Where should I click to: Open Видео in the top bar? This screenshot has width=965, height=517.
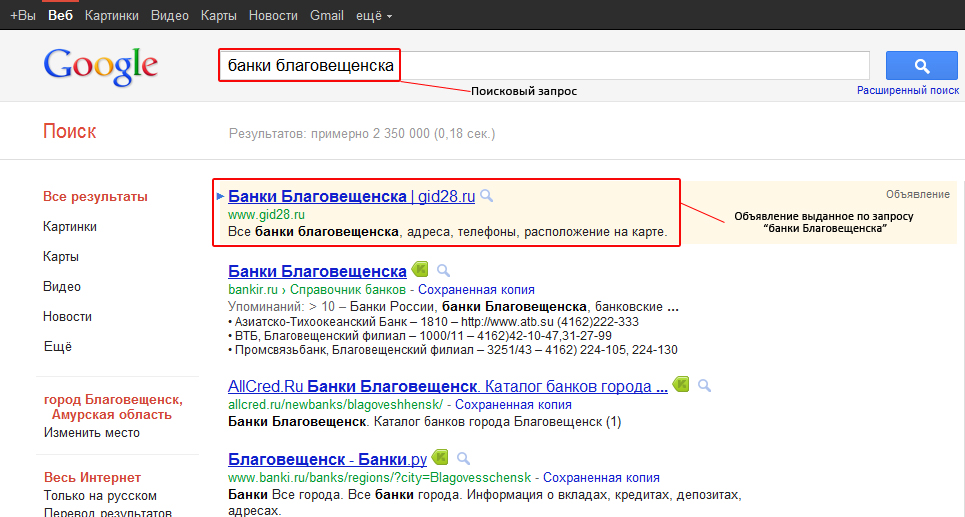click(x=170, y=15)
